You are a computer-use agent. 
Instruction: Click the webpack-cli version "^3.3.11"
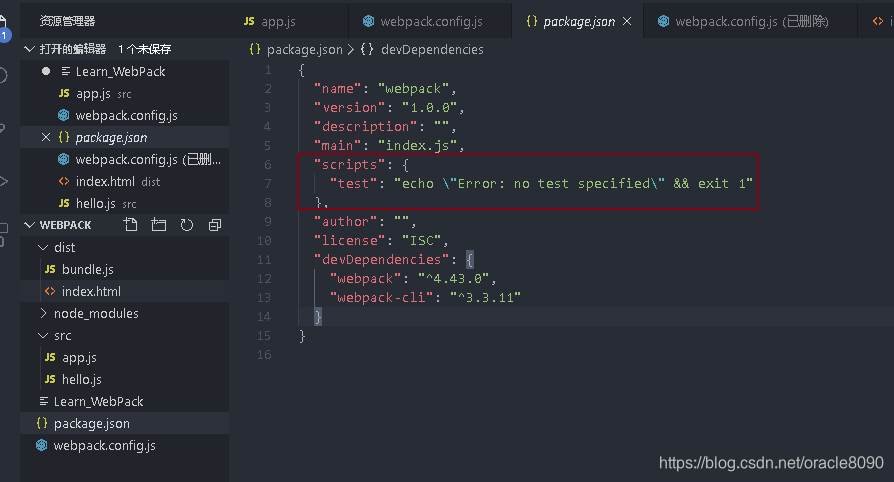tap(485, 297)
